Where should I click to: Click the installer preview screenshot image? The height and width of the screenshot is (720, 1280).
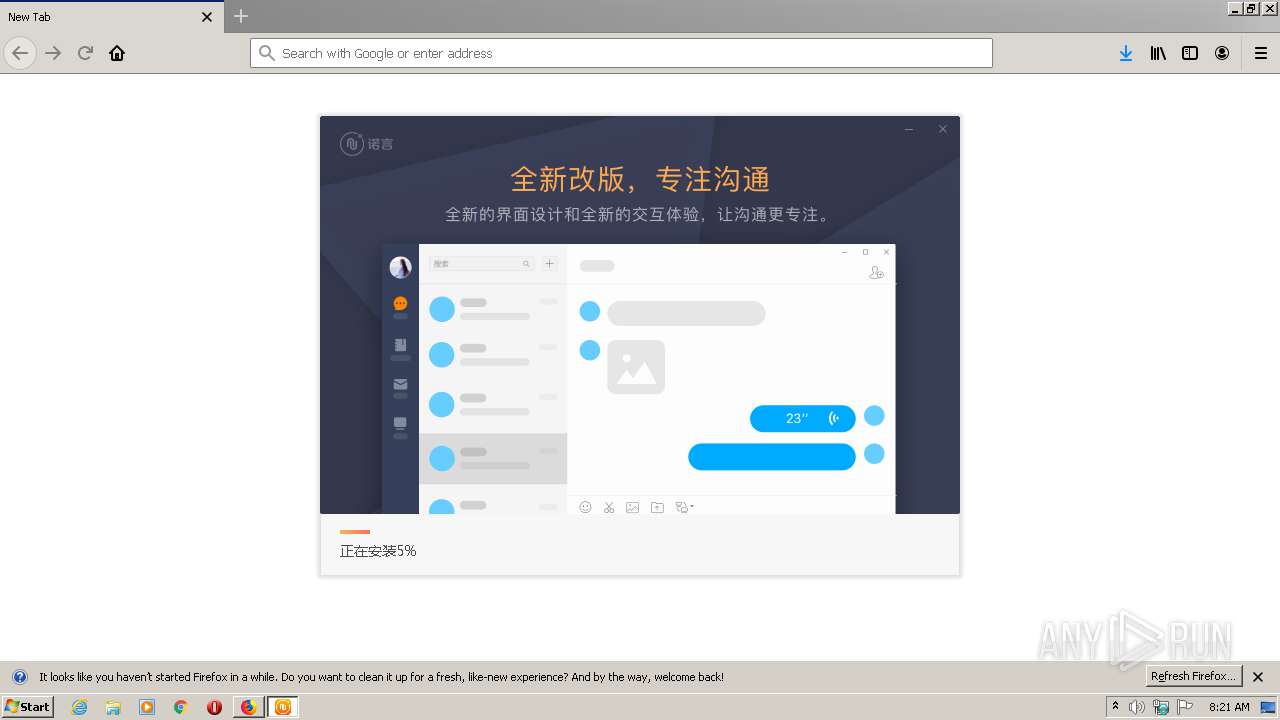639,378
